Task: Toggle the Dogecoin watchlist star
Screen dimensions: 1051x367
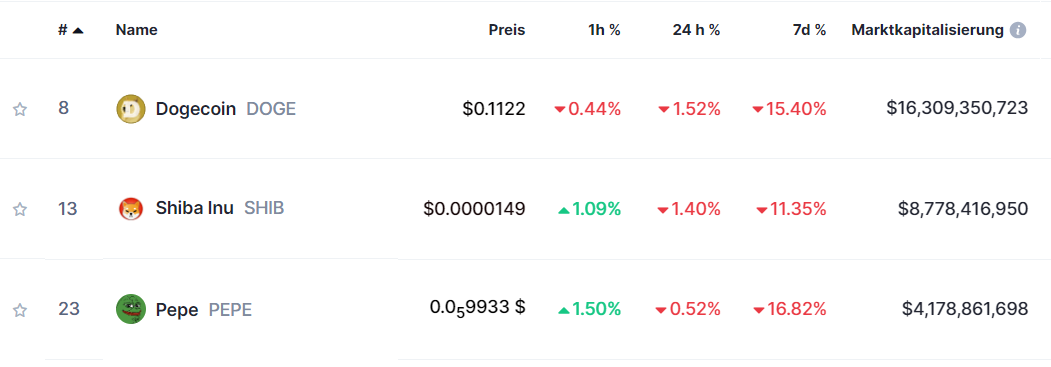Action: pos(20,109)
